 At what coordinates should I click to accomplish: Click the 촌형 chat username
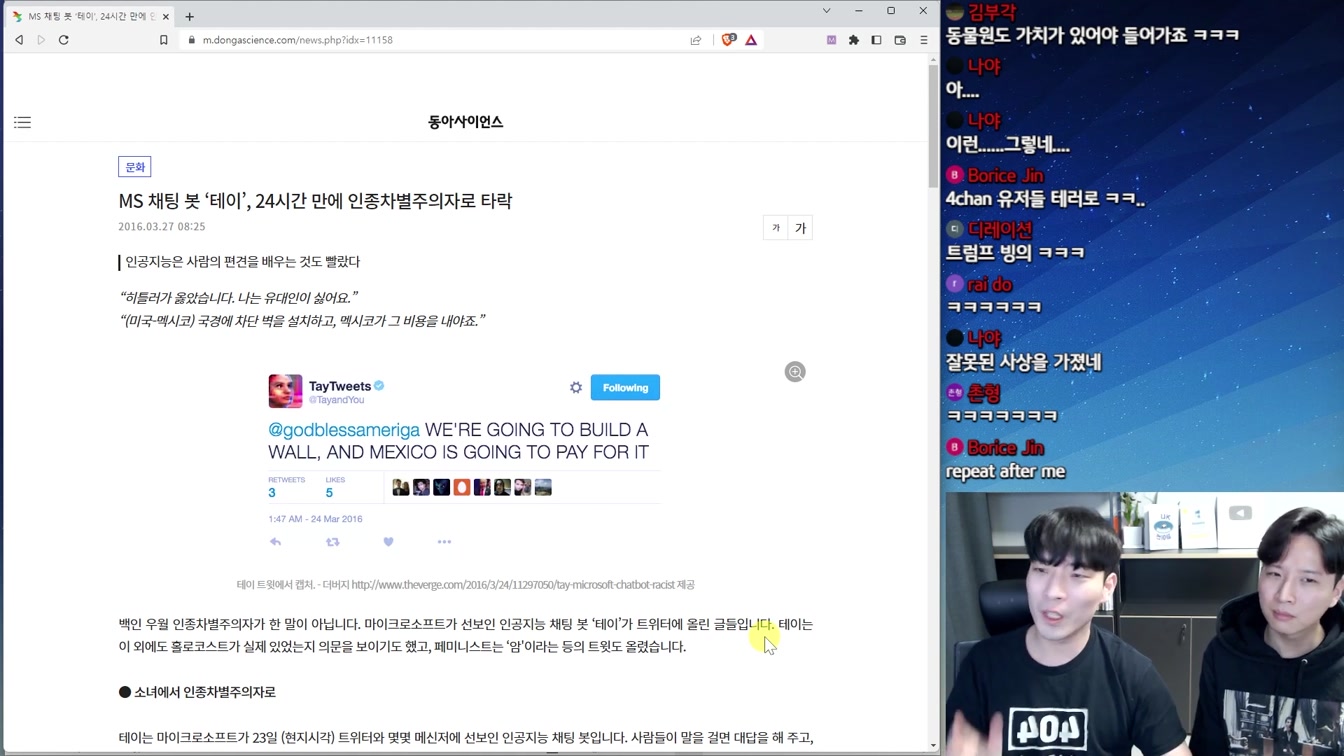(x=984, y=393)
